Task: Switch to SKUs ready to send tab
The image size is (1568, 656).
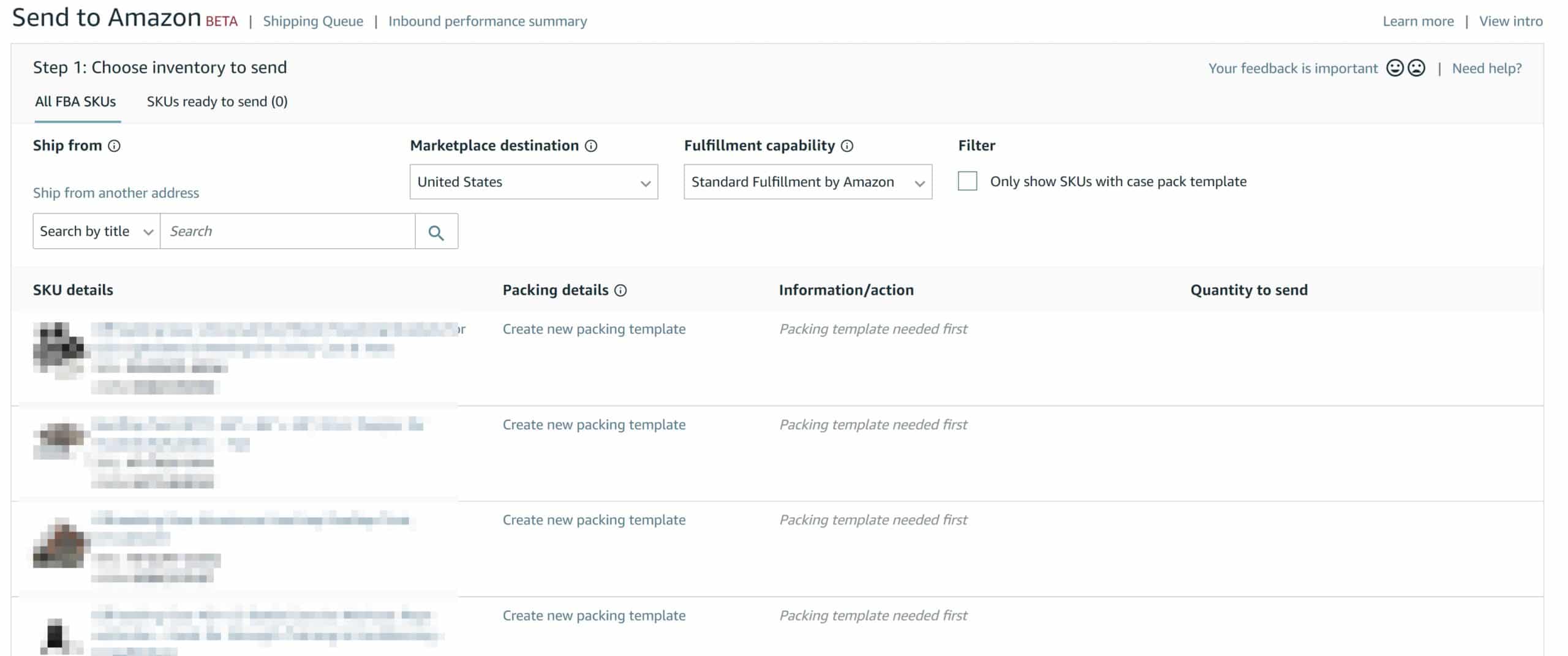Action: click(x=217, y=102)
